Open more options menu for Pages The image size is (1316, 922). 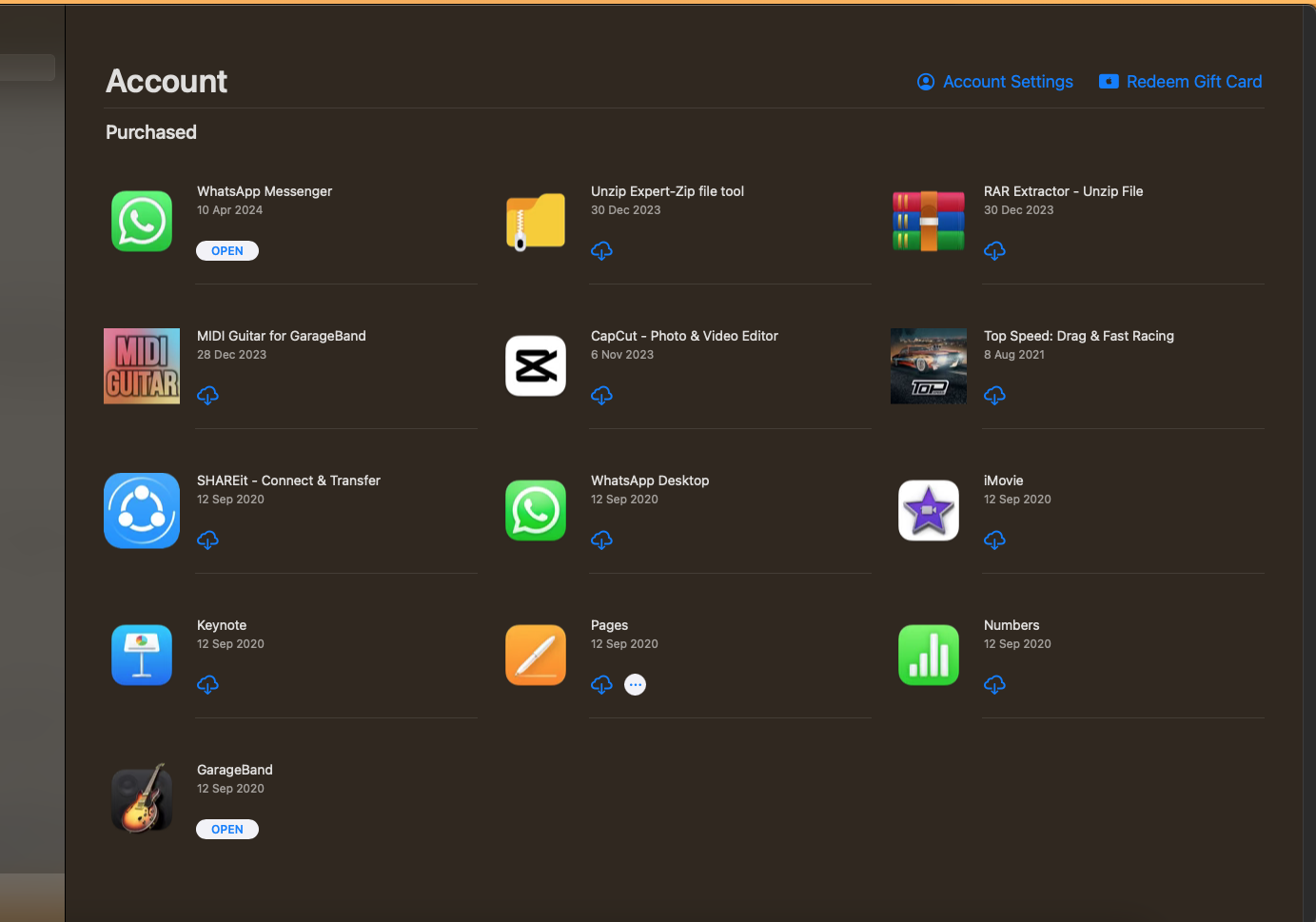(x=636, y=685)
